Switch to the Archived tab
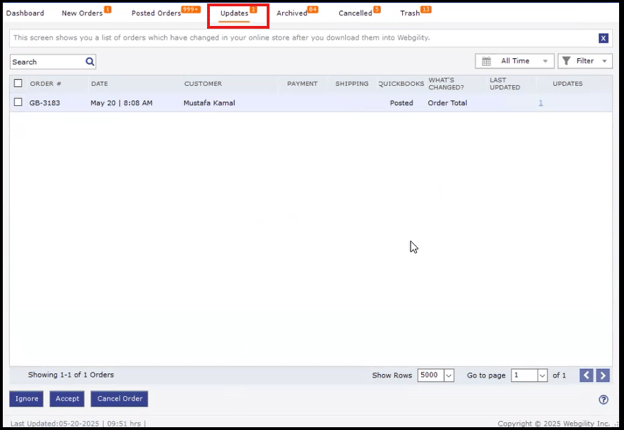Screen dimensions: 624x430 pos(292,14)
